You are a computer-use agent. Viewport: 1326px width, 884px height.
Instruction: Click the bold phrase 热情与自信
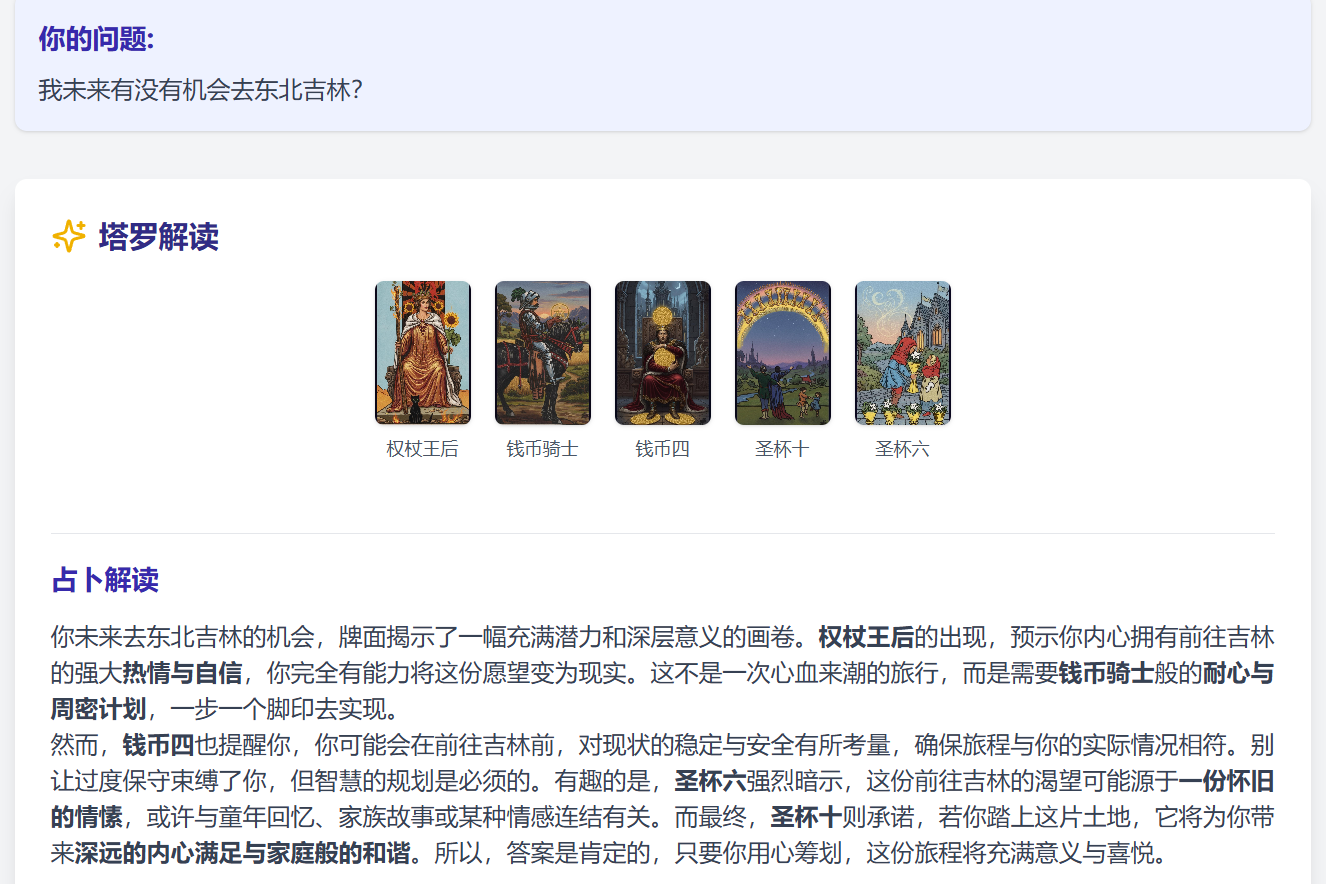[183, 674]
